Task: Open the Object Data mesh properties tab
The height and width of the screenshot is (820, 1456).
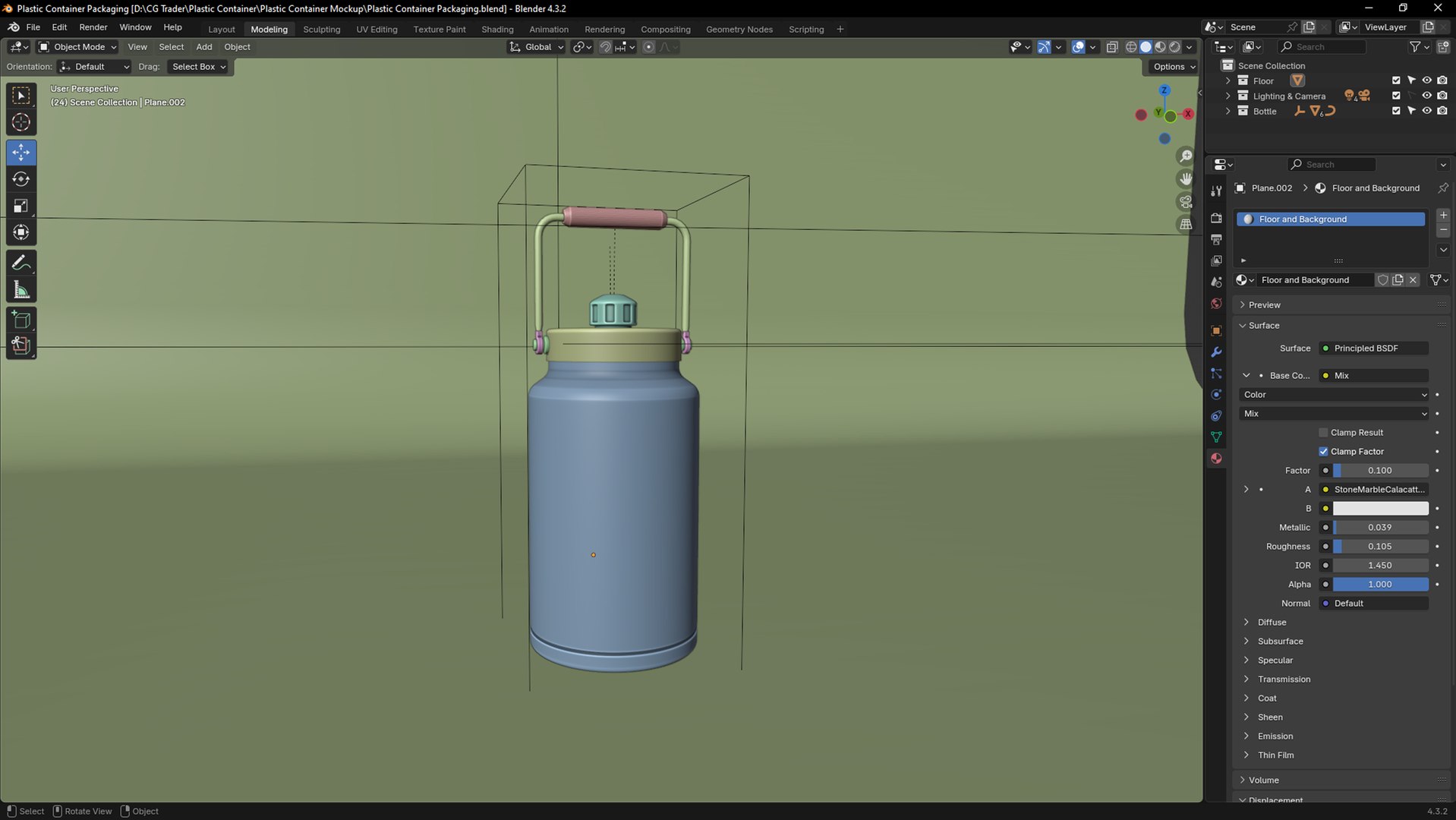Action: (x=1216, y=437)
